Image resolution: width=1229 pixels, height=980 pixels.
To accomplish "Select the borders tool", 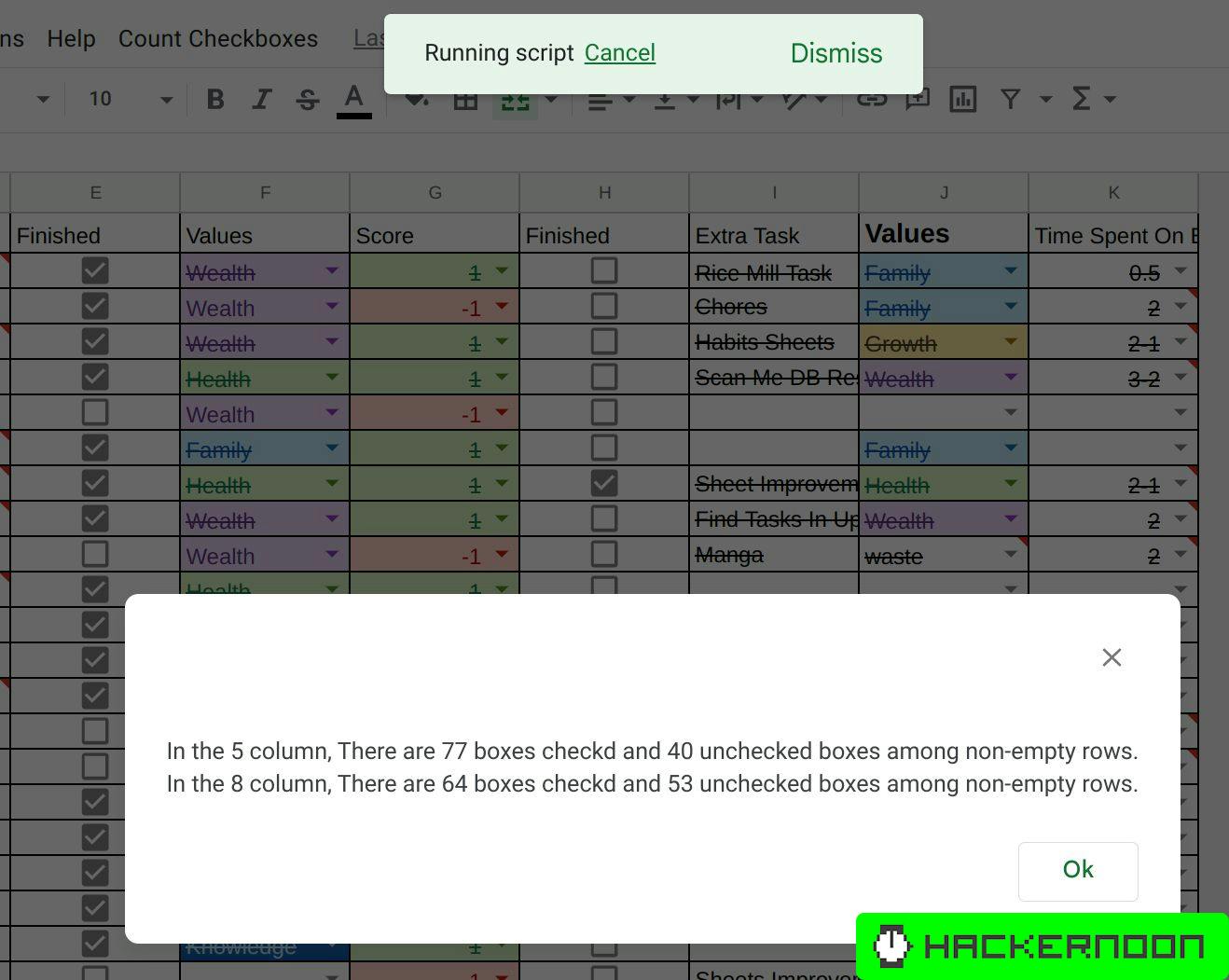I will click(x=465, y=98).
